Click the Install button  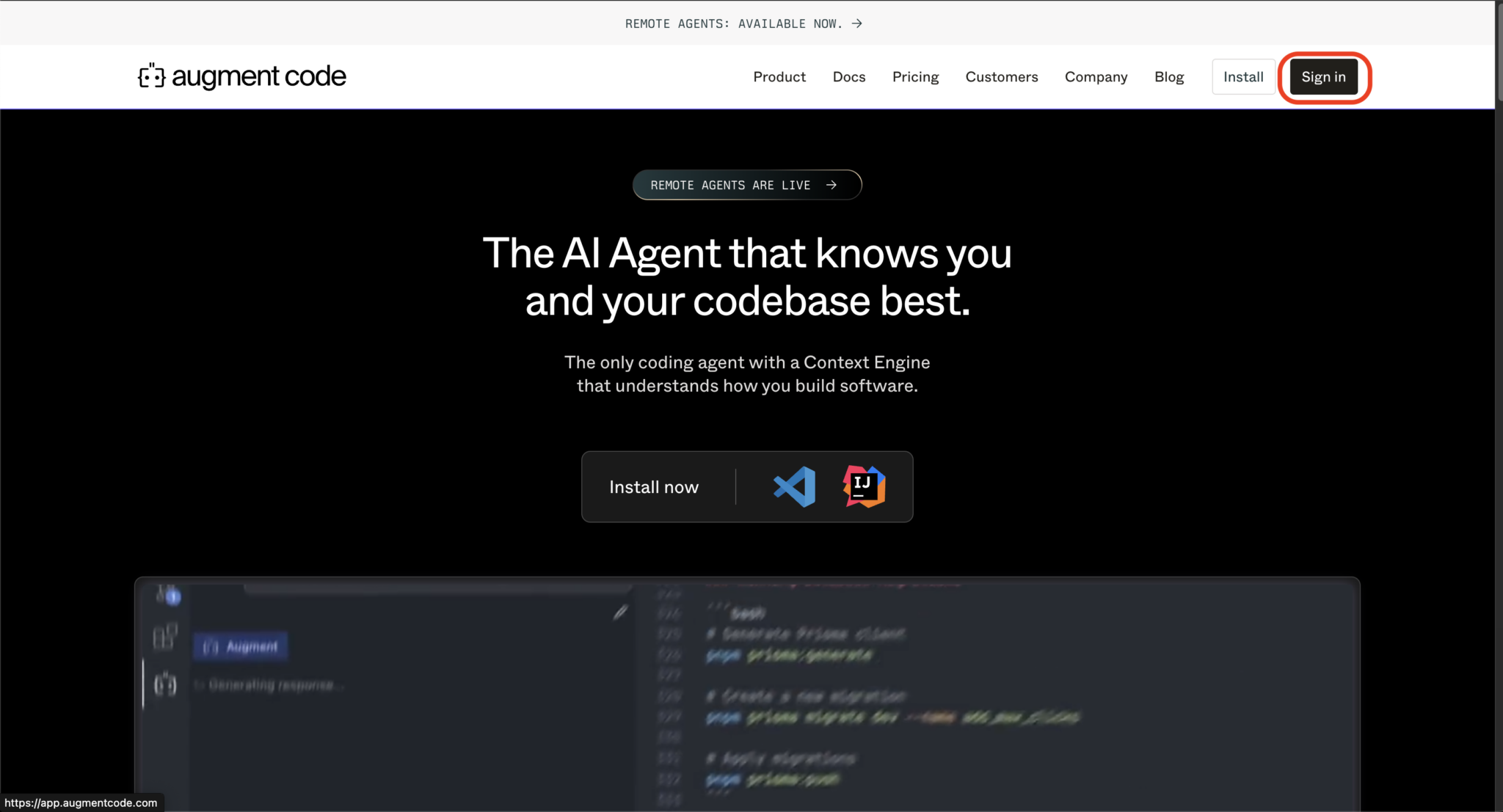1243,76
